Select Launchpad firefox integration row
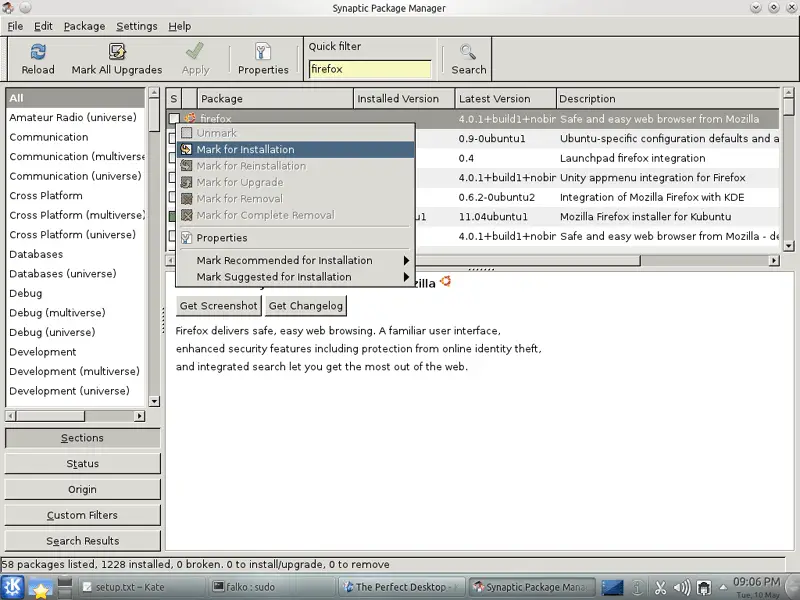Viewport: 800px width, 600px height. click(x=597, y=158)
